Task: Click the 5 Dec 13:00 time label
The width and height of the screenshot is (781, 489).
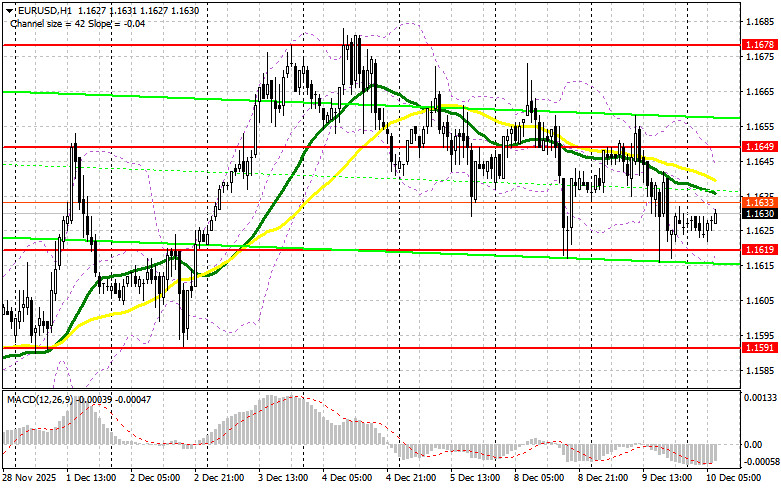Action: (475, 478)
